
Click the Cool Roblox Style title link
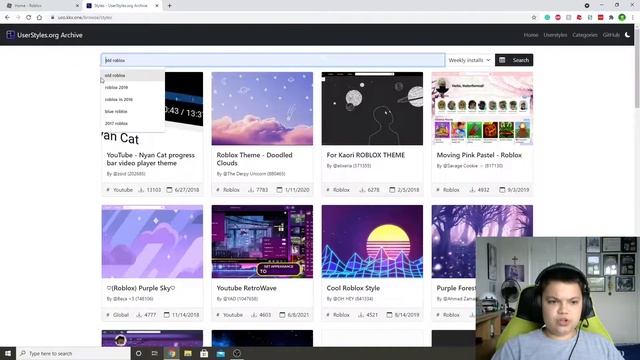point(353,288)
